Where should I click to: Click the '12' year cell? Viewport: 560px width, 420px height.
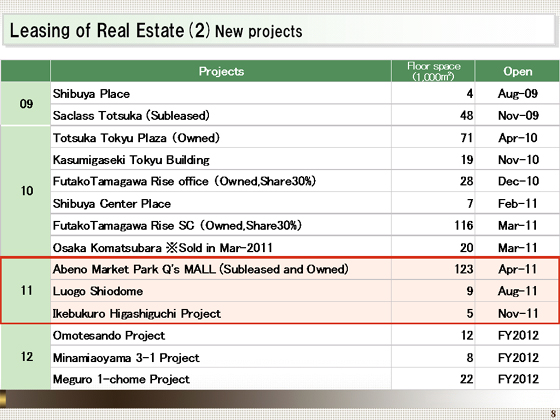coord(26,356)
